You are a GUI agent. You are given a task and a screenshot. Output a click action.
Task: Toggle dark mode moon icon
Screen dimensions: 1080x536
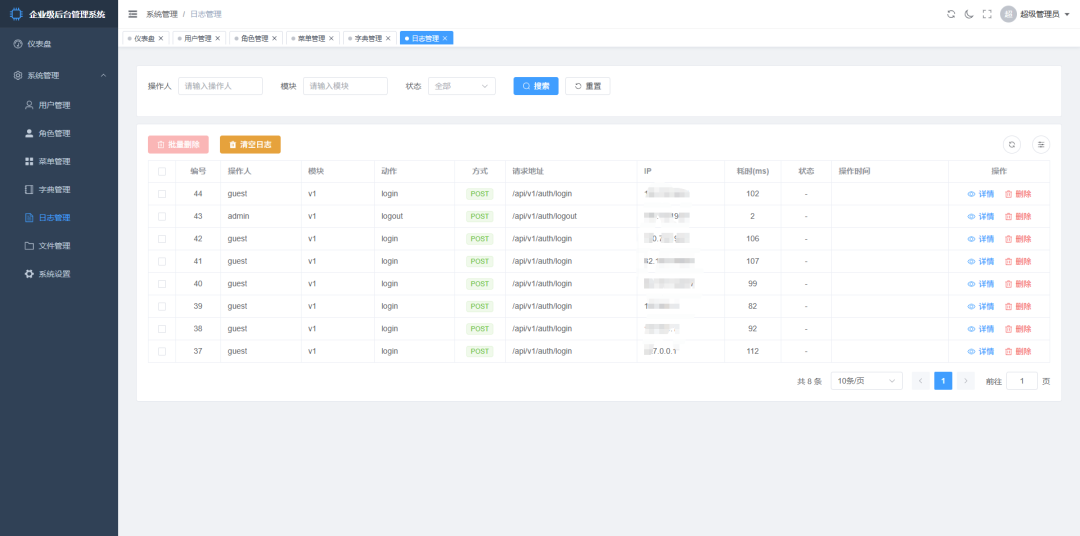[969, 14]
